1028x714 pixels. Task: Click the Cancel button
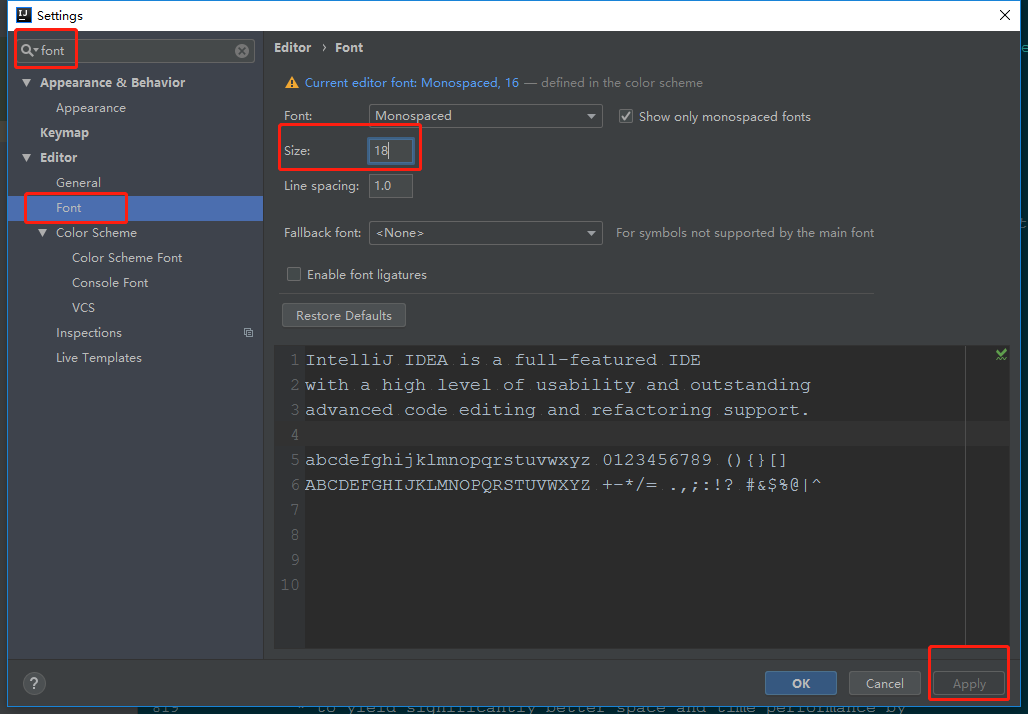pyautogui.click(x=884, y=683)
